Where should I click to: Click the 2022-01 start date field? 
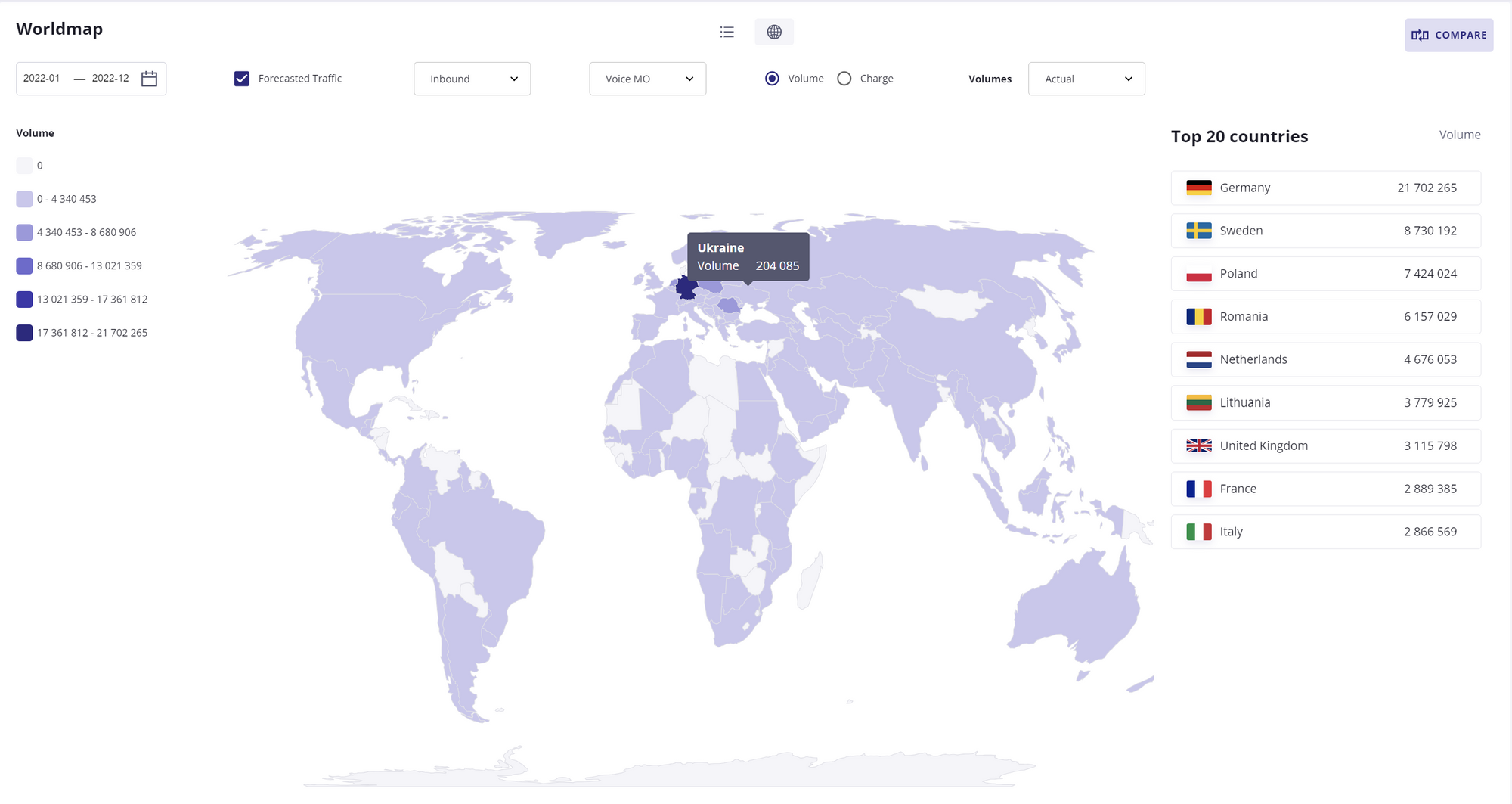(42, 78)
